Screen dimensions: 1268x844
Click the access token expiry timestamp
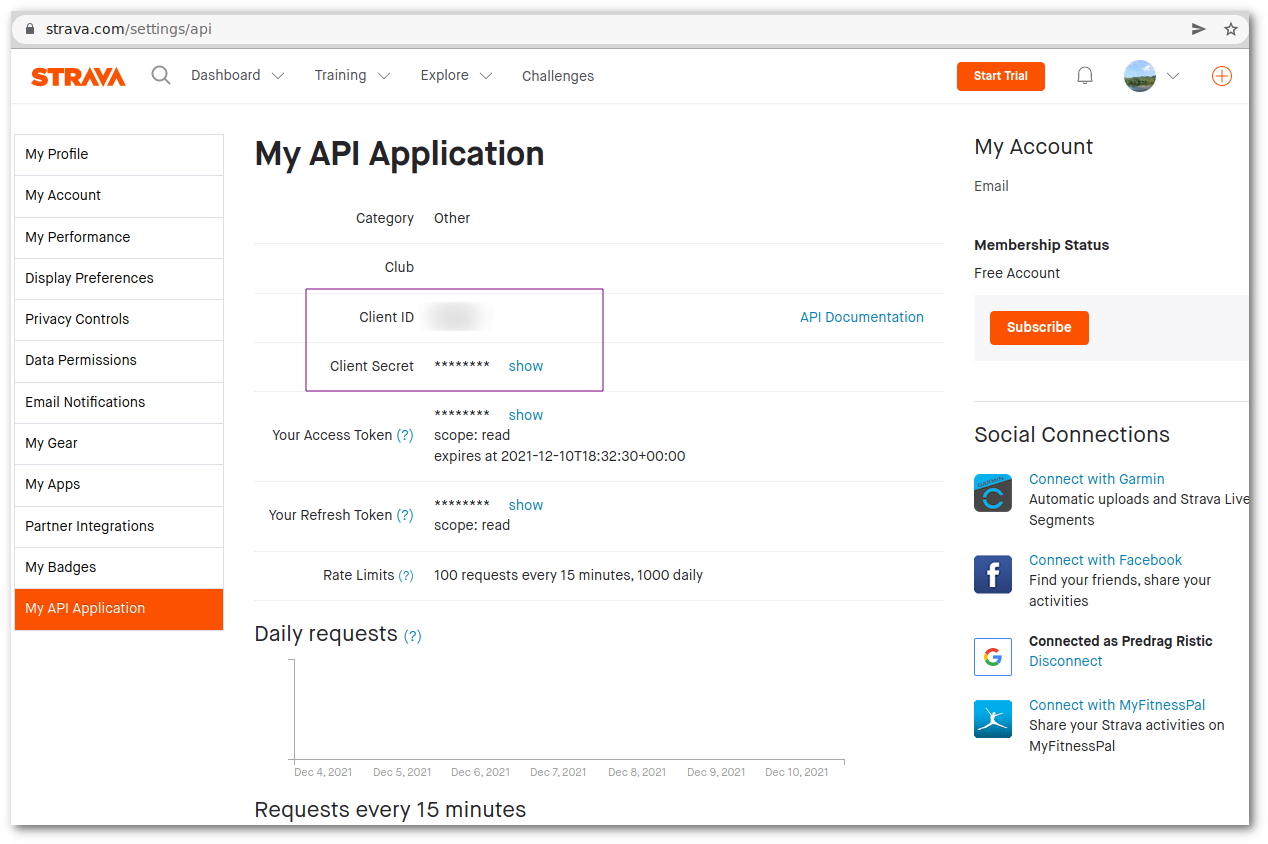560,456
